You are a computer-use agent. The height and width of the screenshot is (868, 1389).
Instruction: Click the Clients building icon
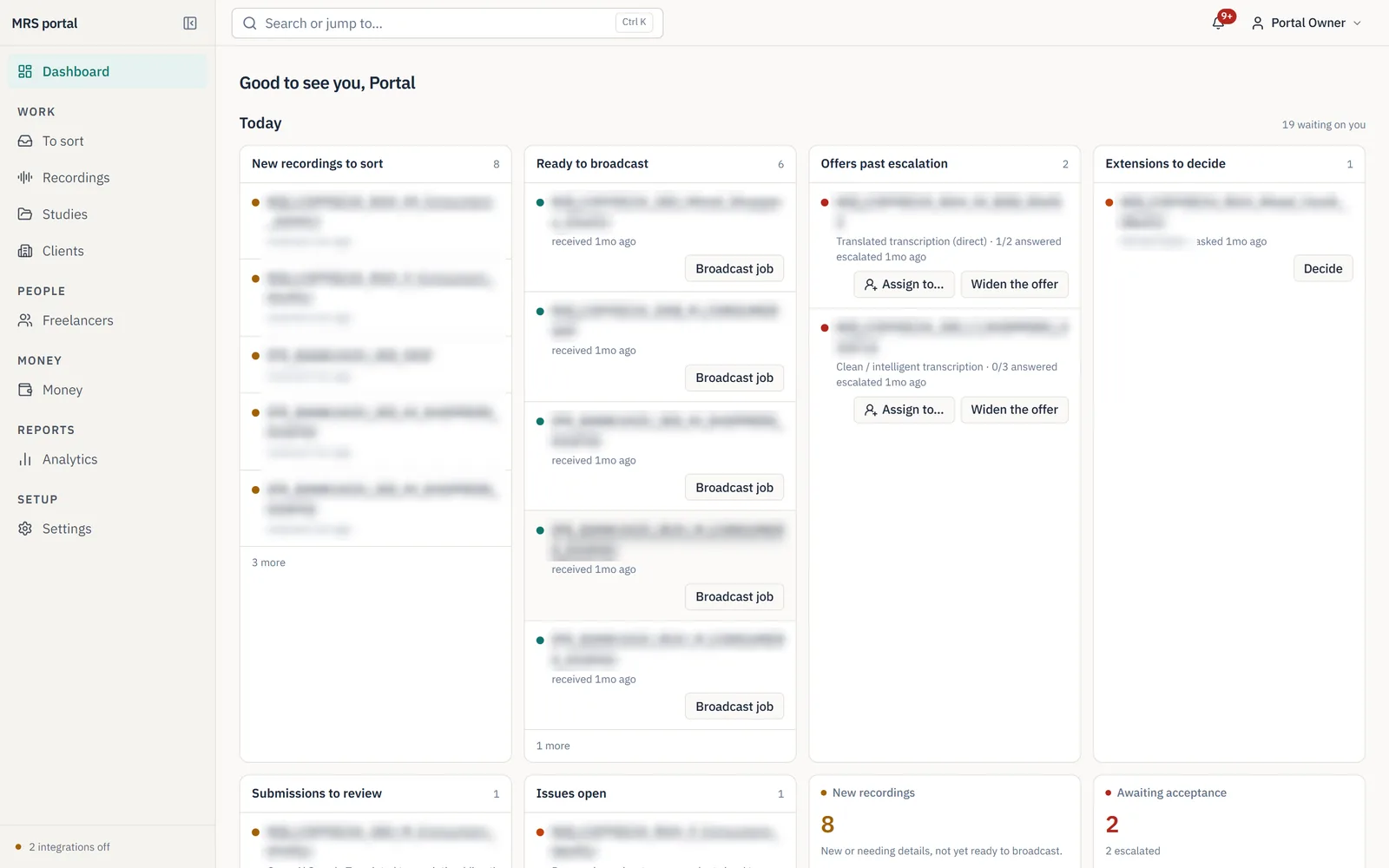pos(25,251)
